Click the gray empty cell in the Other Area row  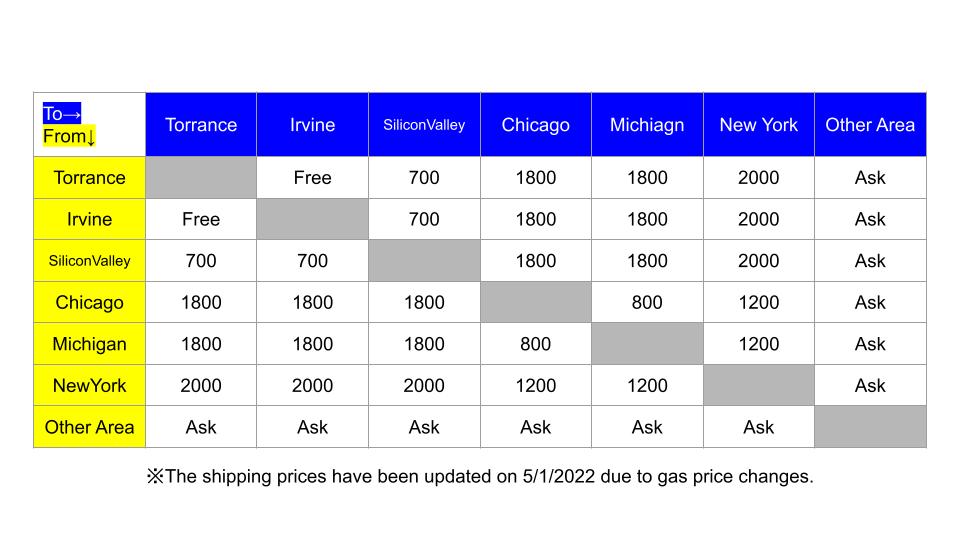click(x=870, y=427)
